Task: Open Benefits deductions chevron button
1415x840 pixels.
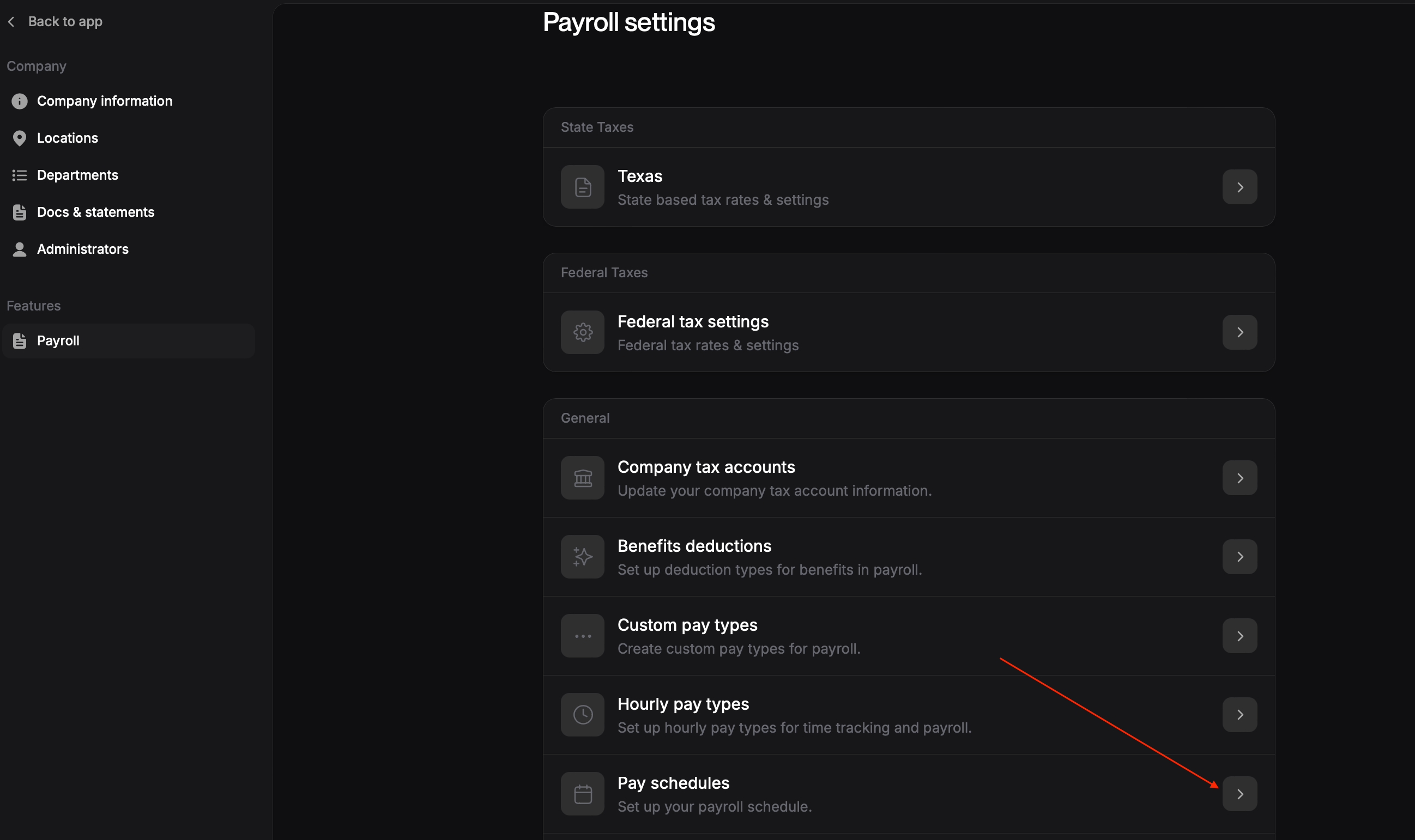Action: click(1239, 556)
